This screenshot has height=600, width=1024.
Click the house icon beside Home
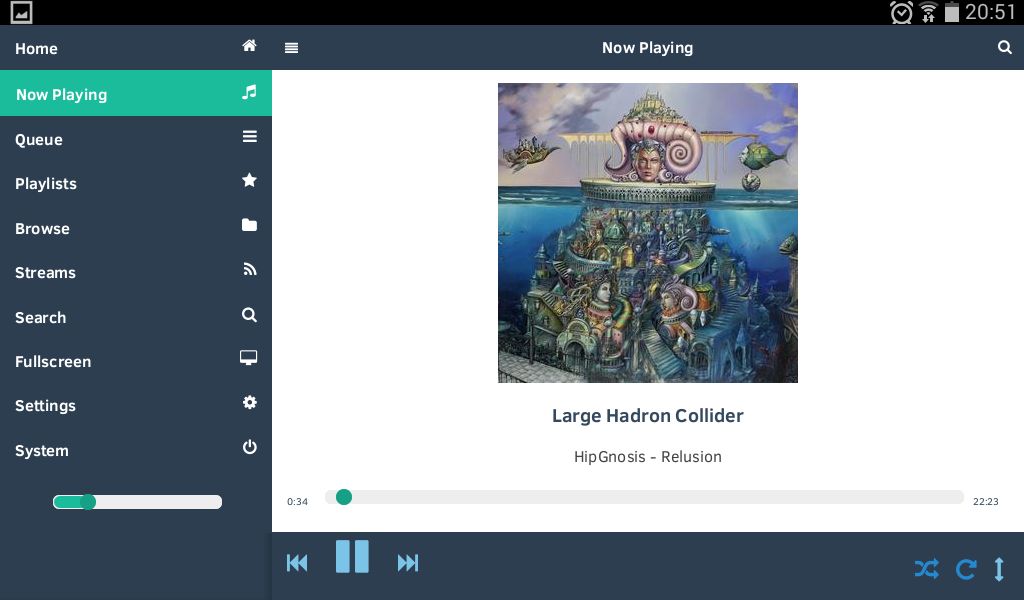[x=249, y=45]
